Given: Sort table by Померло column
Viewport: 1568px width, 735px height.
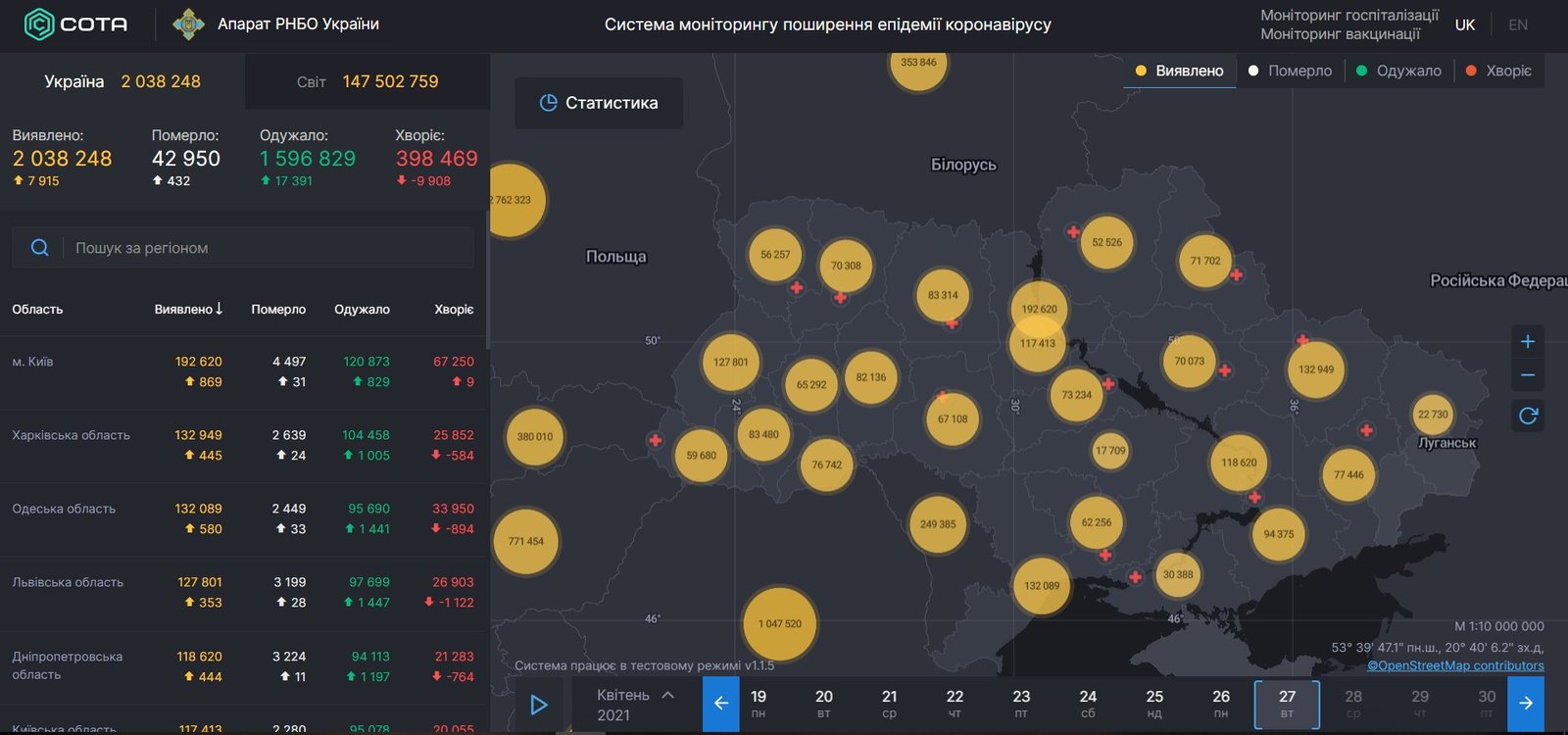Looking at the screenshot, I should [278, 309].
